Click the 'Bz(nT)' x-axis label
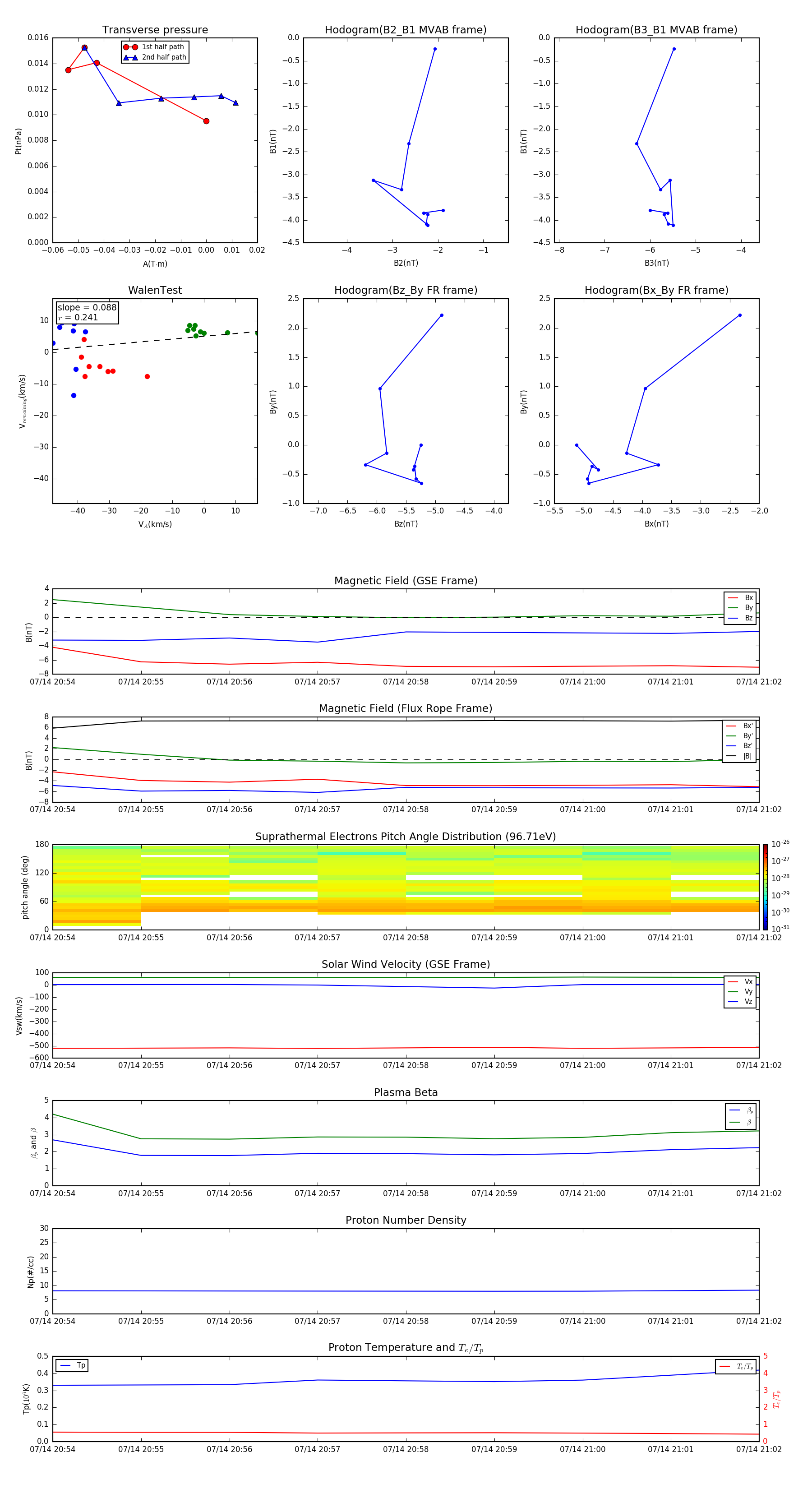The width and height of the screenshot is (812, 1489). [406, 524]
